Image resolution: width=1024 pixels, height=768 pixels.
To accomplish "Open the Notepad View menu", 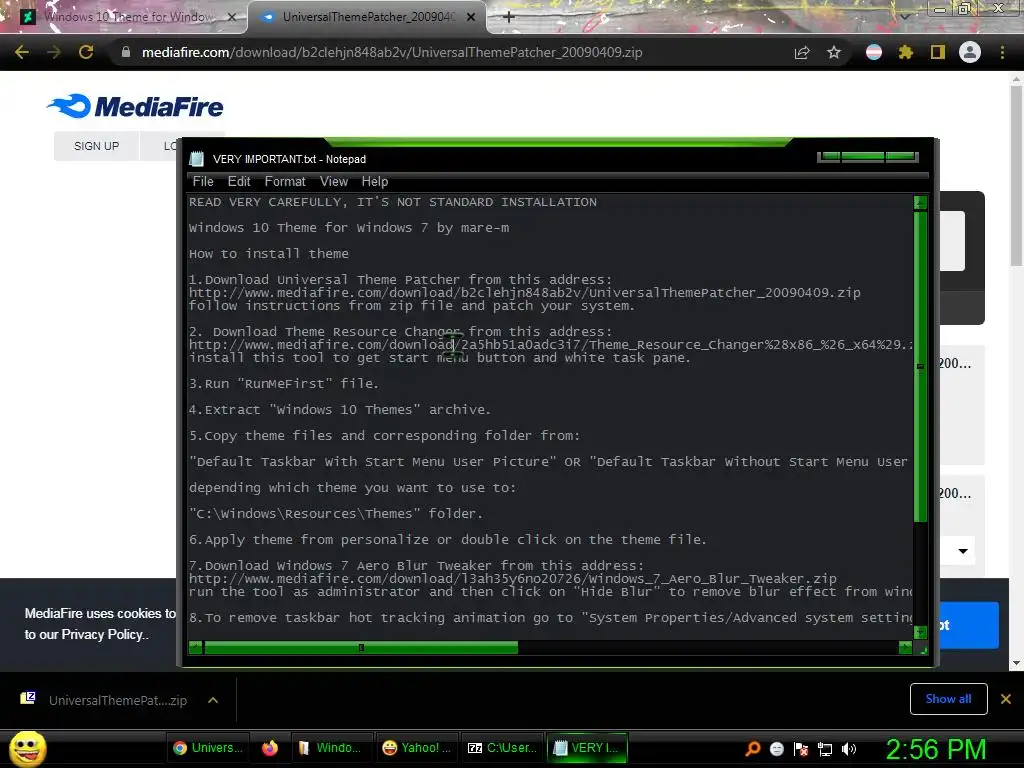I will tap(334, 182).
